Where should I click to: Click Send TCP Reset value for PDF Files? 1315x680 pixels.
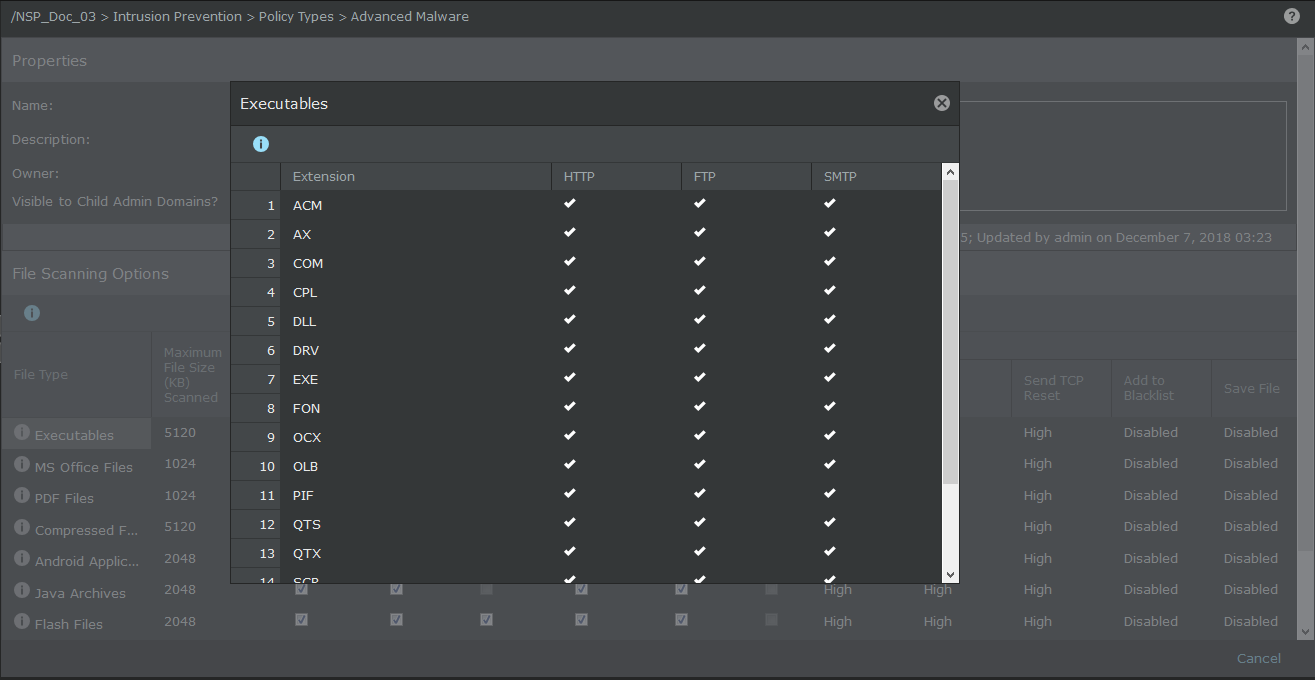1037,495
